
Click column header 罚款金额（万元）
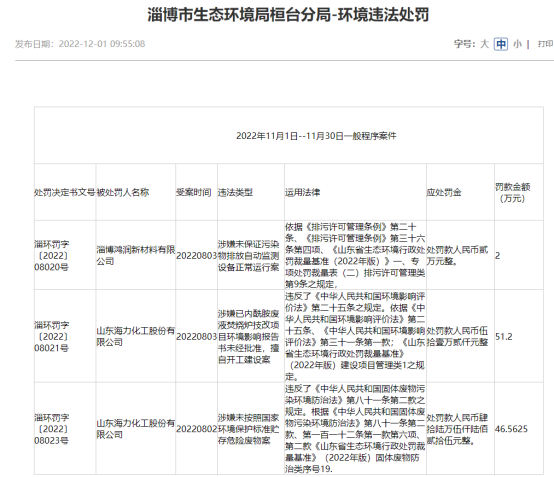point(513,192)
